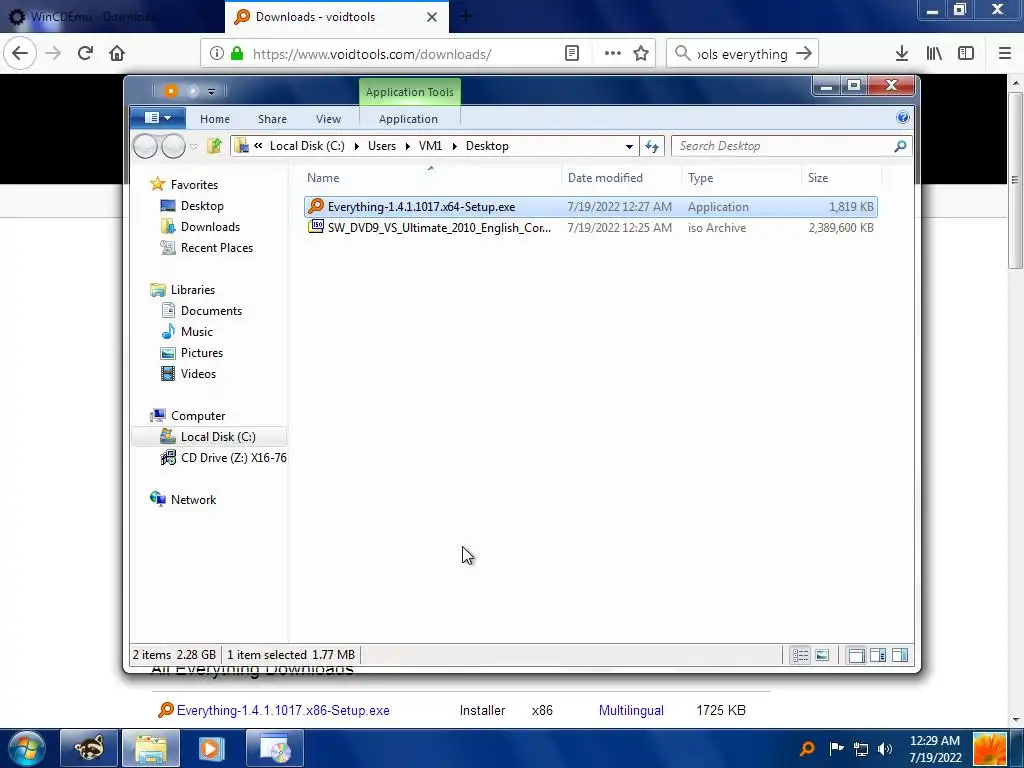Open the Windows Start orb
Screen dimensions: 1024x768
tap(27, 748)
